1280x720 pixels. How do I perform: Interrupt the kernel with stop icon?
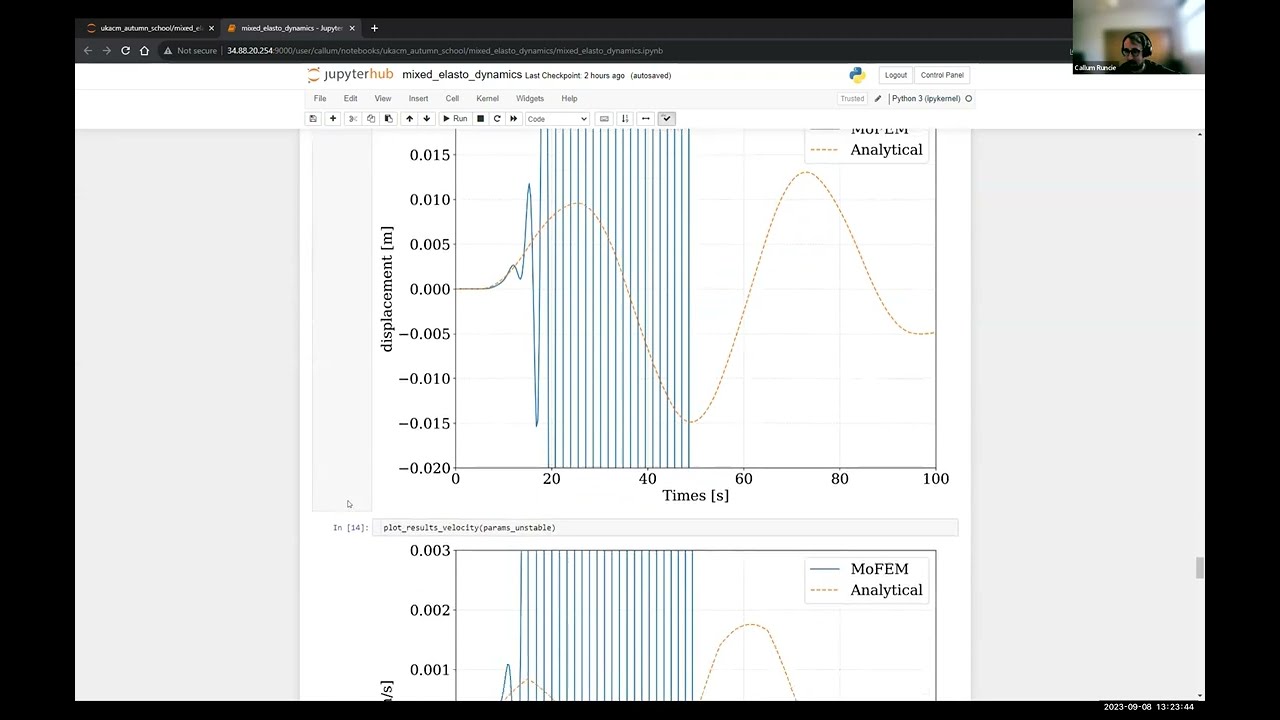480,118
